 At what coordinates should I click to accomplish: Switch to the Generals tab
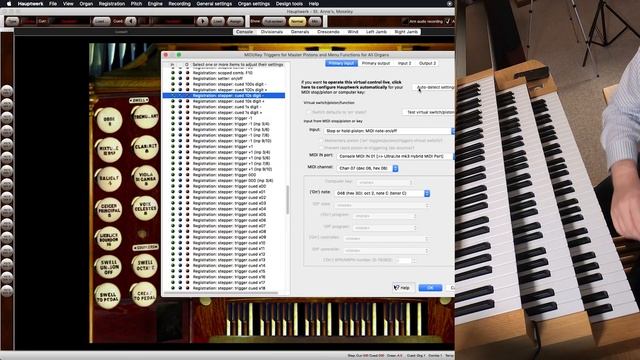[300, 32]
